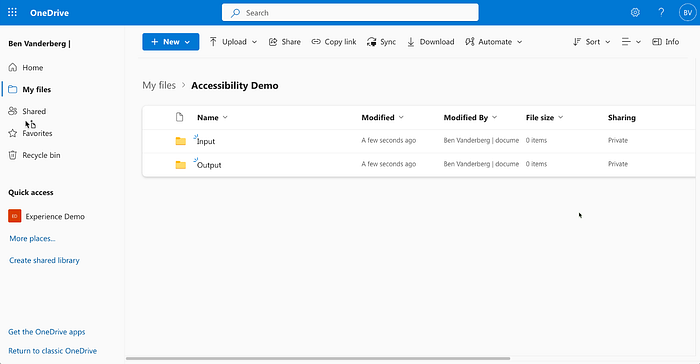Open Recycle bin in the sidebar

(41, 155)
